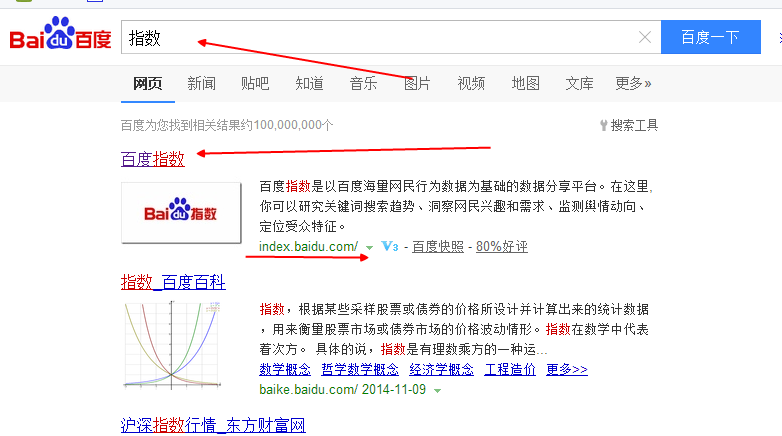782x436 pixels.
Task: Click the 百度一下 search button
Action: point(711,37)
